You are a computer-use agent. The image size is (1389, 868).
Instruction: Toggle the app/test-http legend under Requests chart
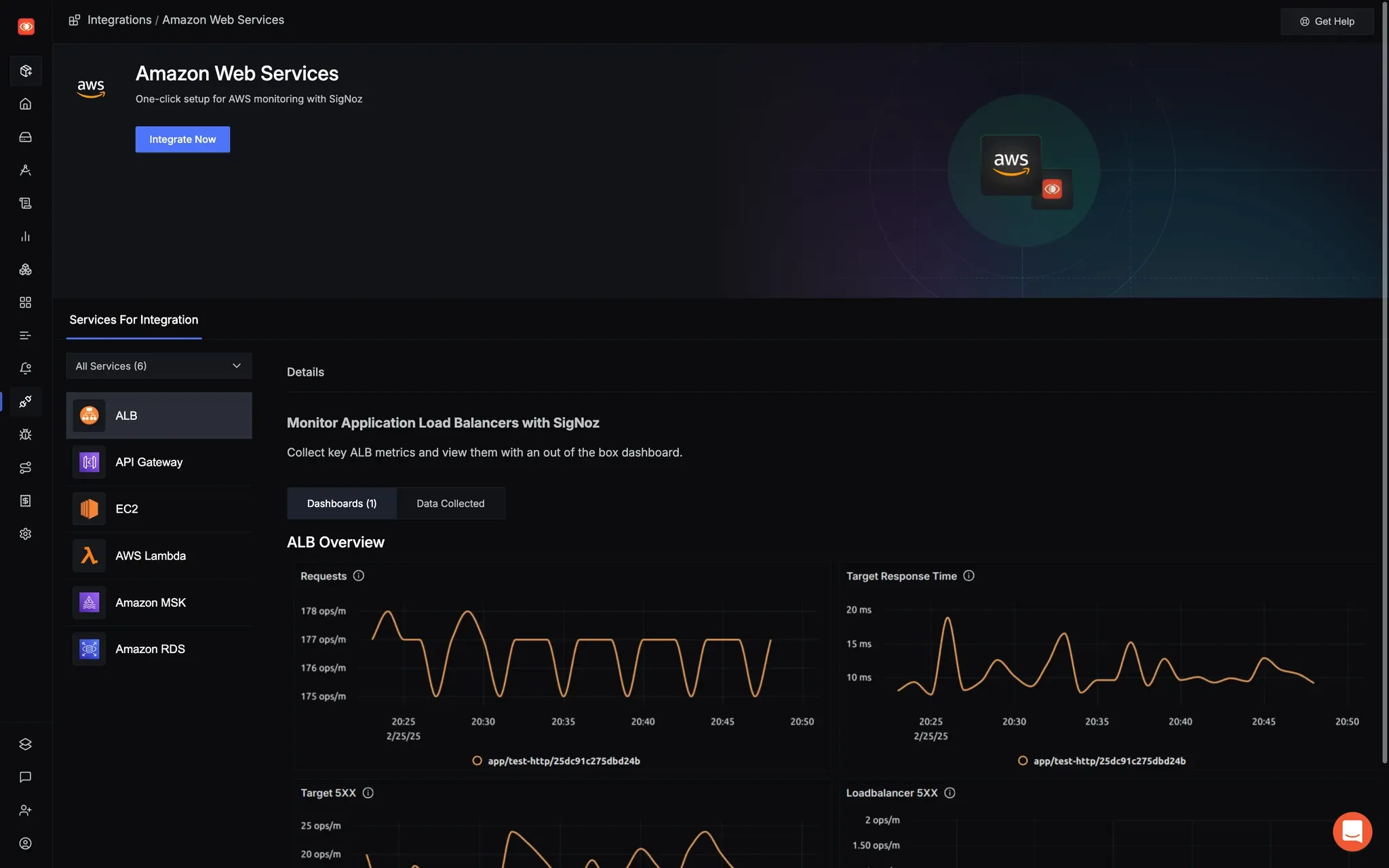556,761
